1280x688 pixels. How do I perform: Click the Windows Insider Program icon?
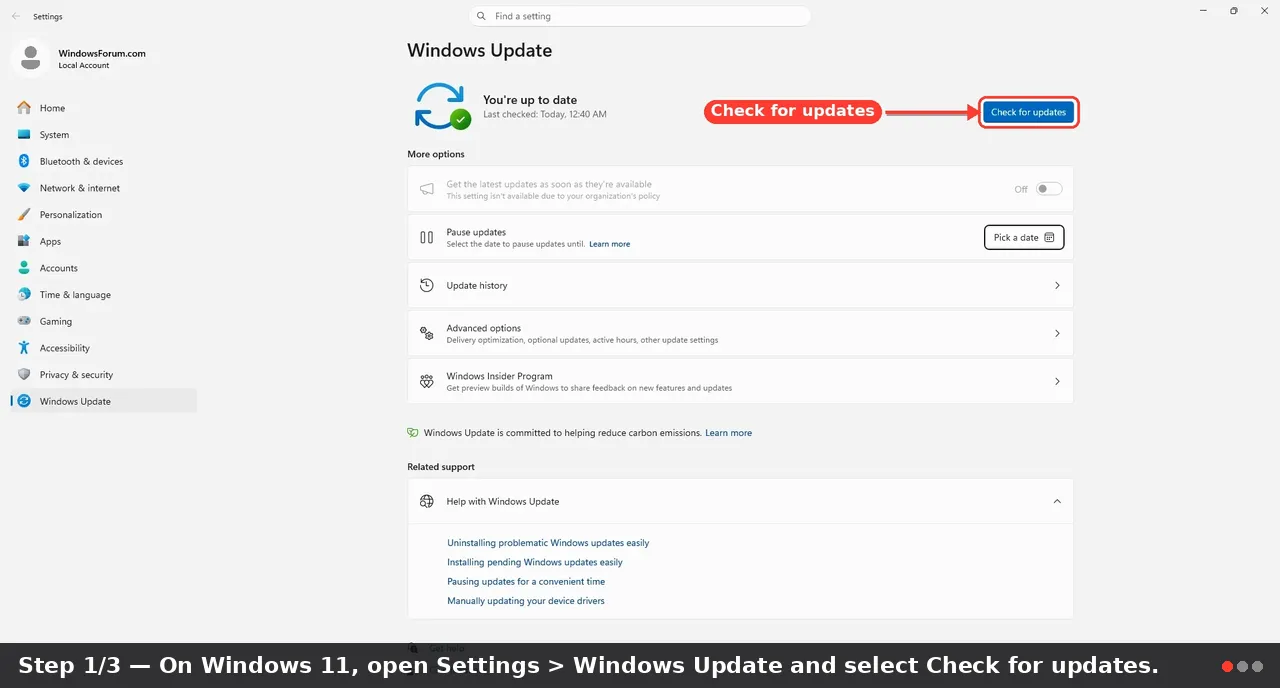pos(427,381)
